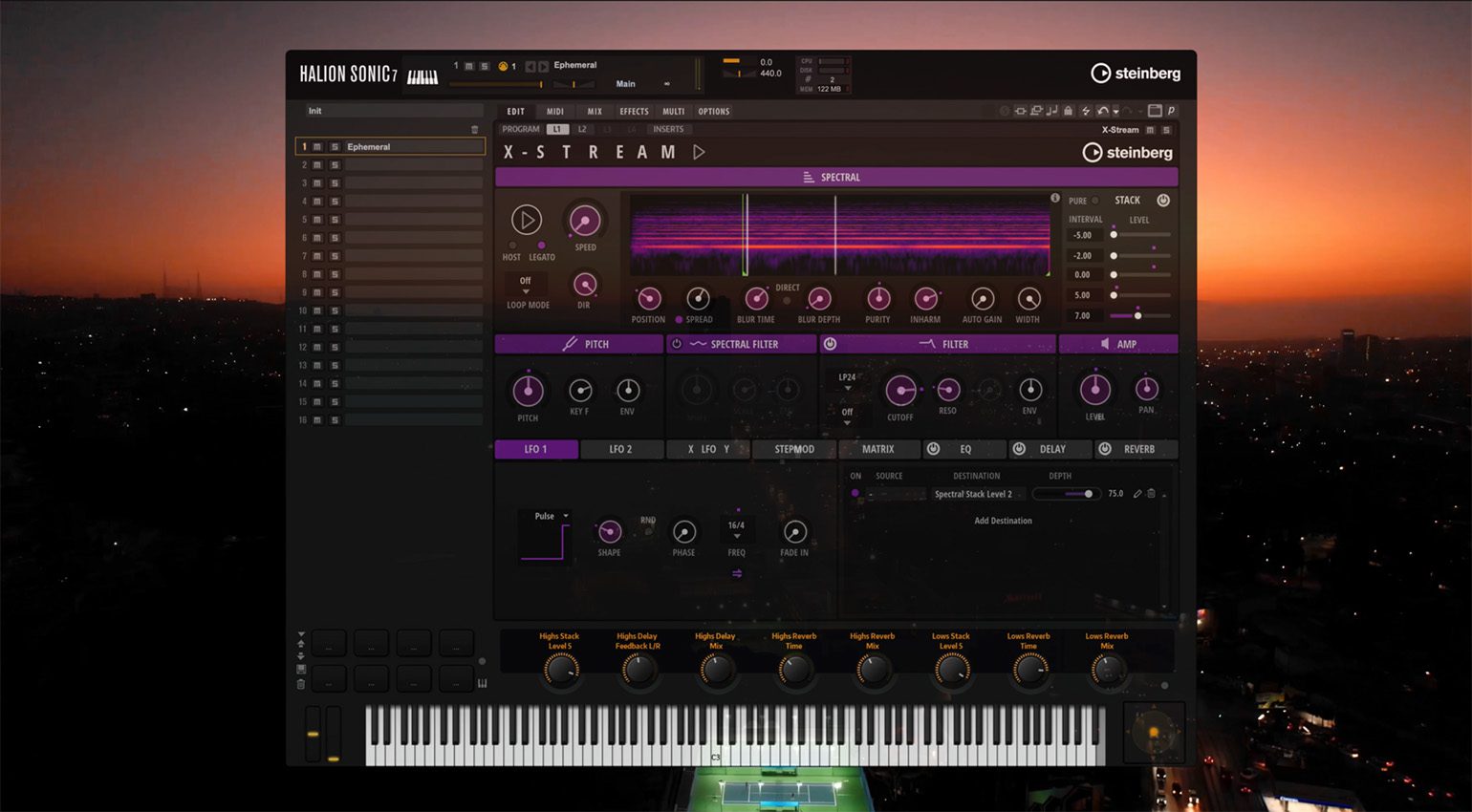The width and height of the screenshot is (1472, 812).
Task: Adjust the Highs Reverb Mix knob
Action: click(x=872, y=669)
